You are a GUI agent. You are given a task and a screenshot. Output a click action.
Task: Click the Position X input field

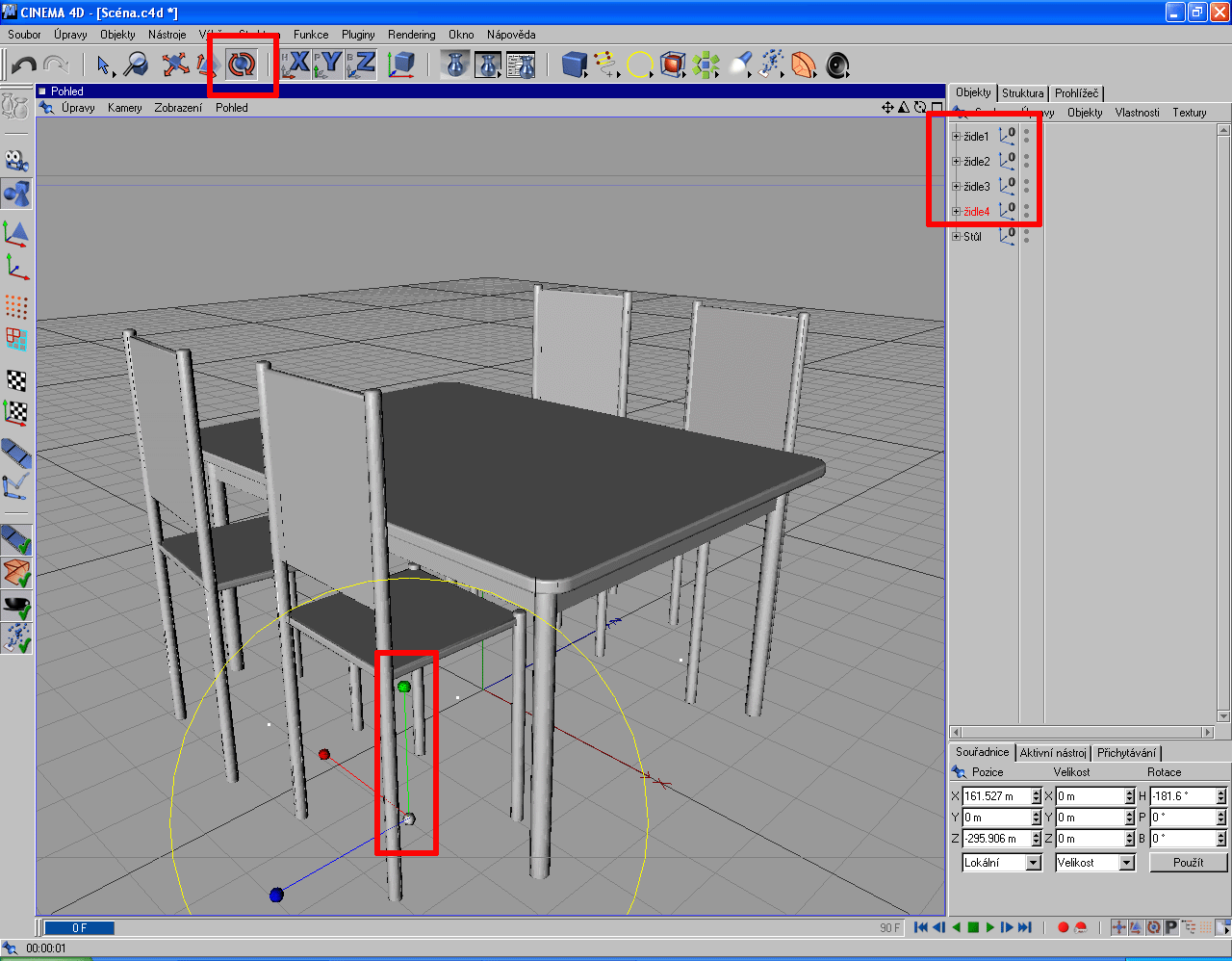click(996, 796)
